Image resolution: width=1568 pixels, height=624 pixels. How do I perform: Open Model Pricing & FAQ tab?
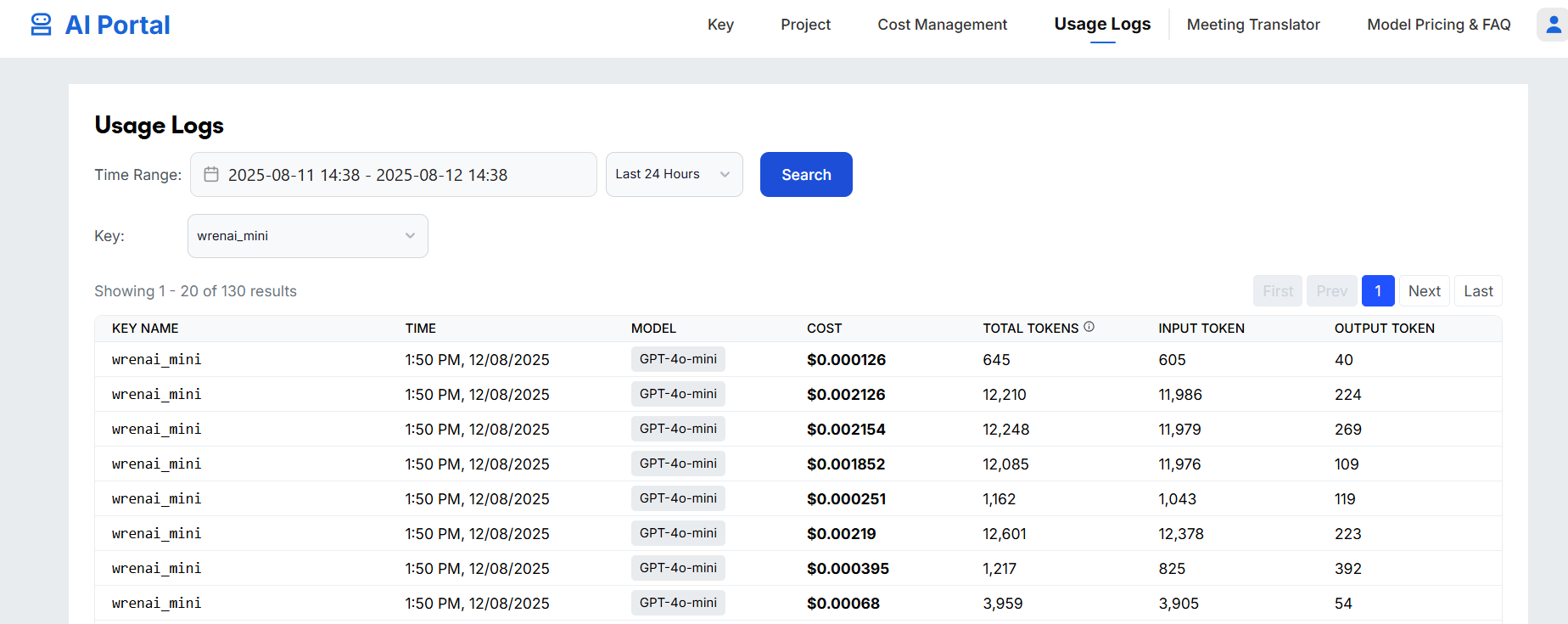coord(1438,25)
